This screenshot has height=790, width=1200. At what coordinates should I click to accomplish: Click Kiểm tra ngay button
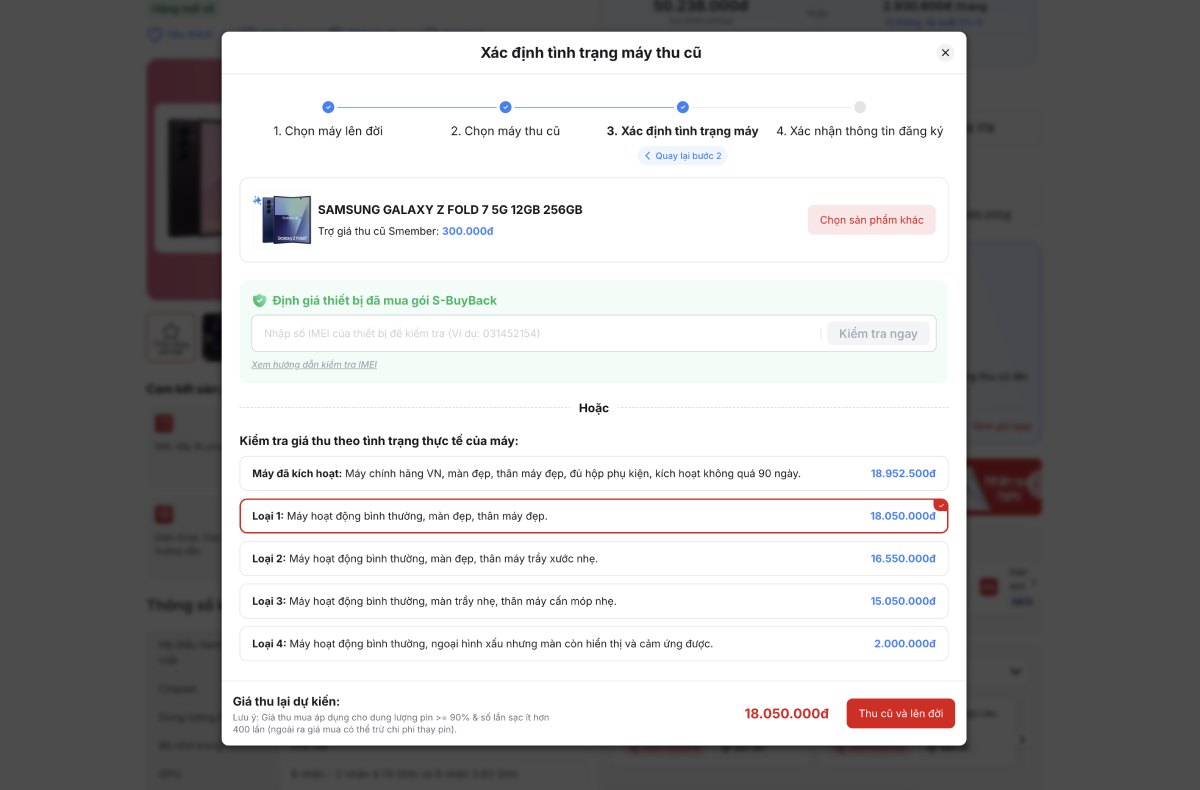[x=878, y=333]
